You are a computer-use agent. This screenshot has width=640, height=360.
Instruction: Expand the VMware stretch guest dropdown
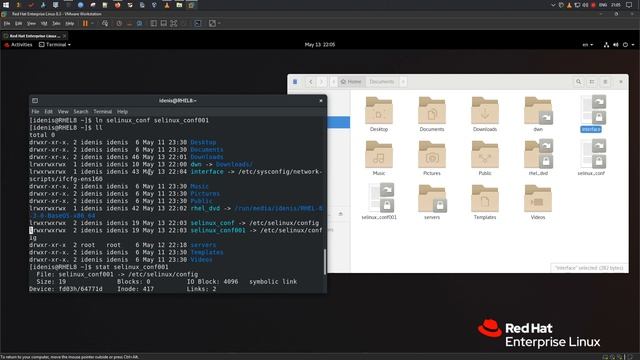pyautogui.click(x=219, y=24)
